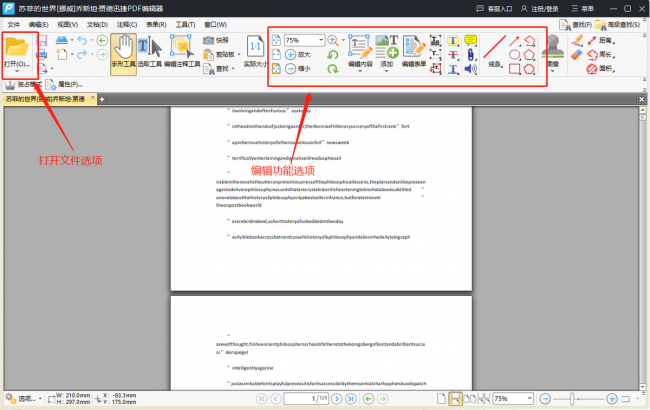Select the Edit Form tool (编辑表单)

point(414,51)
